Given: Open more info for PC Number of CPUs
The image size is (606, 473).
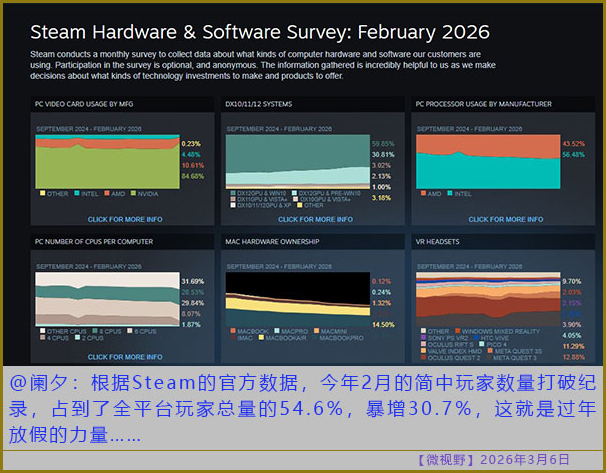Looking at the screenshot, I should point(125,357).
